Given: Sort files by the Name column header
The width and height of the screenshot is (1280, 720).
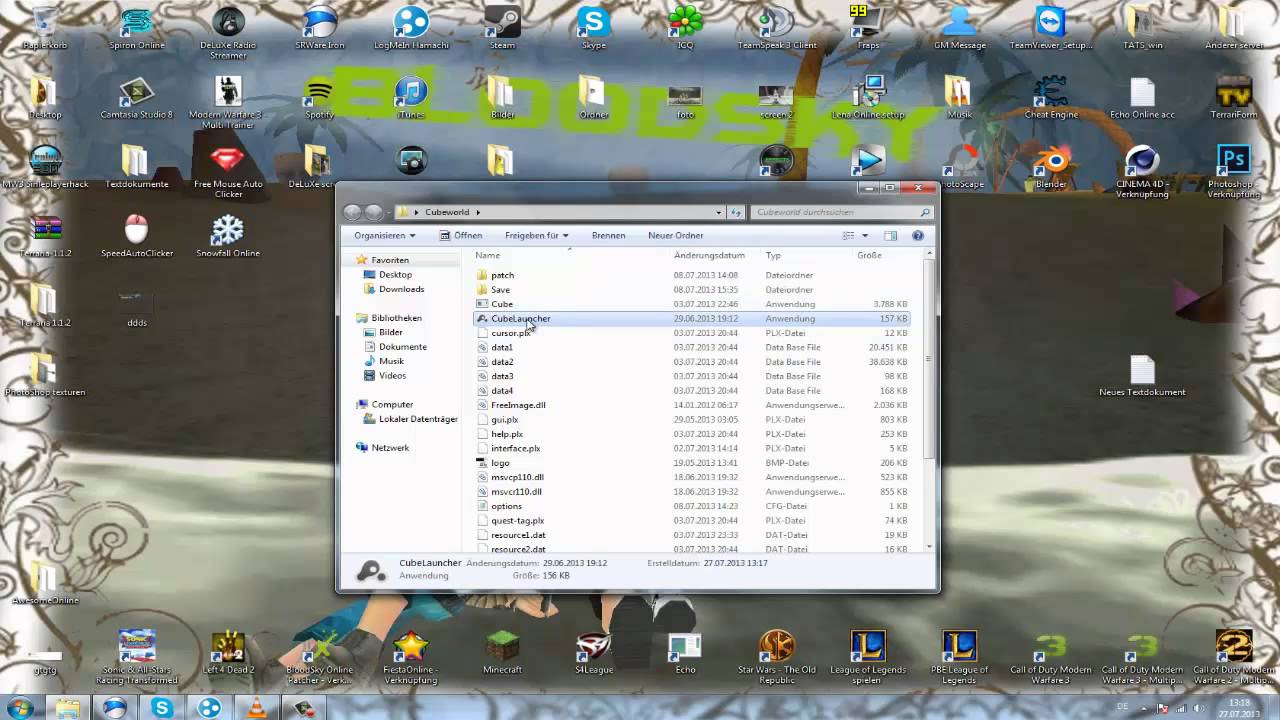Looking at the screenshot, I should pos(488,256).
